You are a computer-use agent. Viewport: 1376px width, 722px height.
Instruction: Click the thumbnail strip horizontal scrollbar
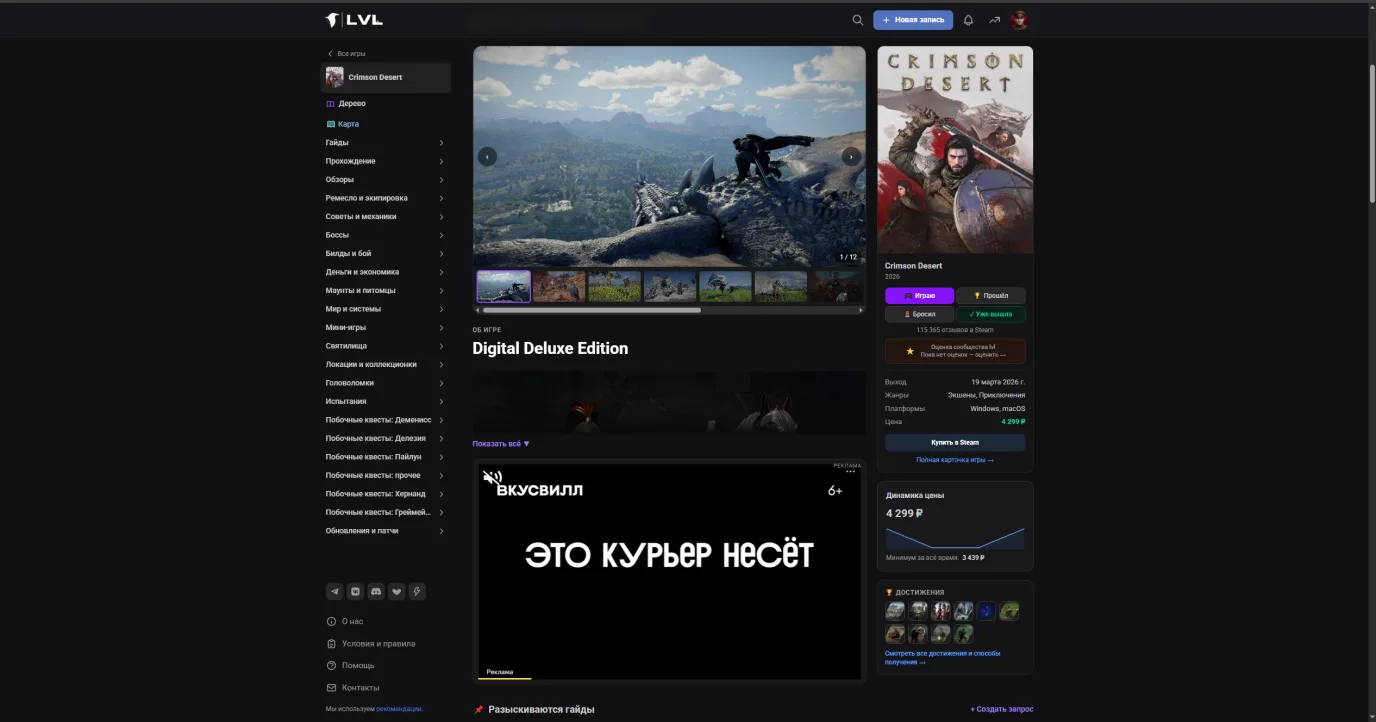point(590,310)
